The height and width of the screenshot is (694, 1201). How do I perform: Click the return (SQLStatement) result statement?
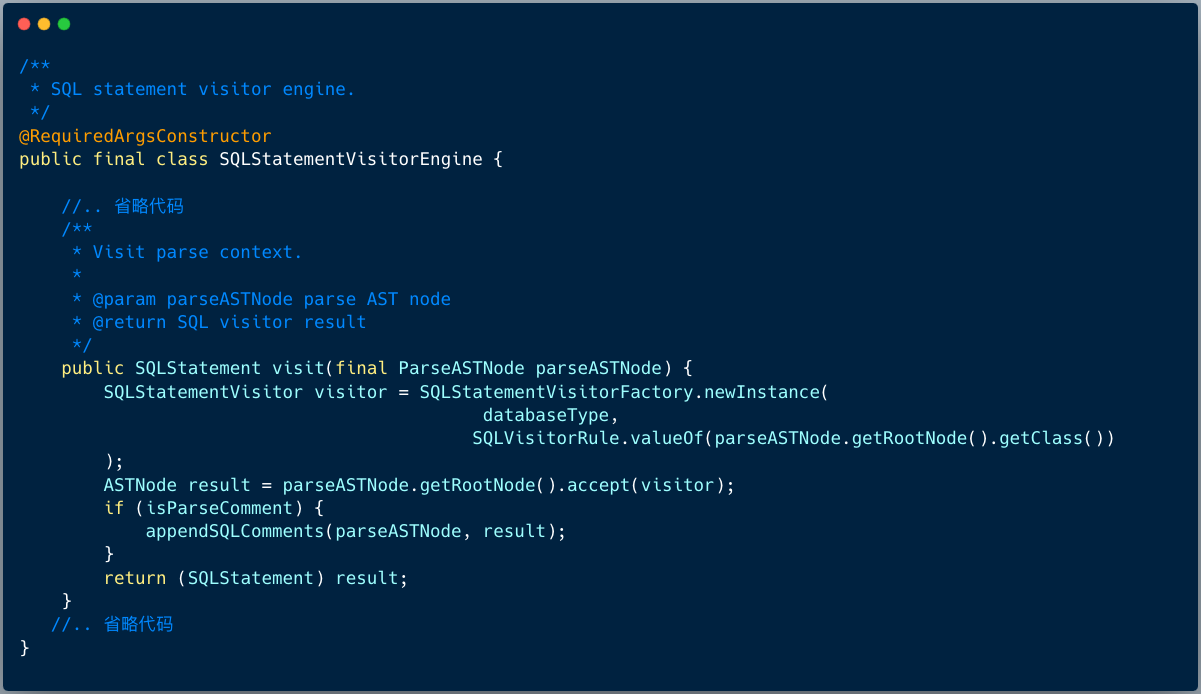click(256, 578)
